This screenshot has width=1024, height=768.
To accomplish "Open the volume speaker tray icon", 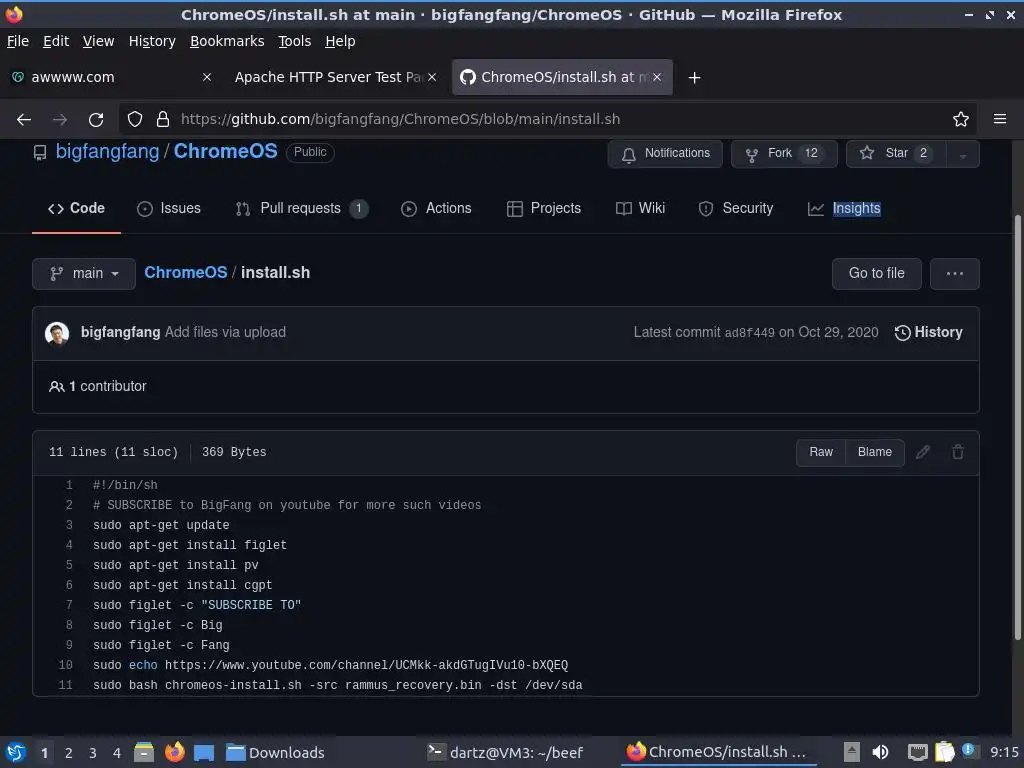I will (x=880, y=752).
